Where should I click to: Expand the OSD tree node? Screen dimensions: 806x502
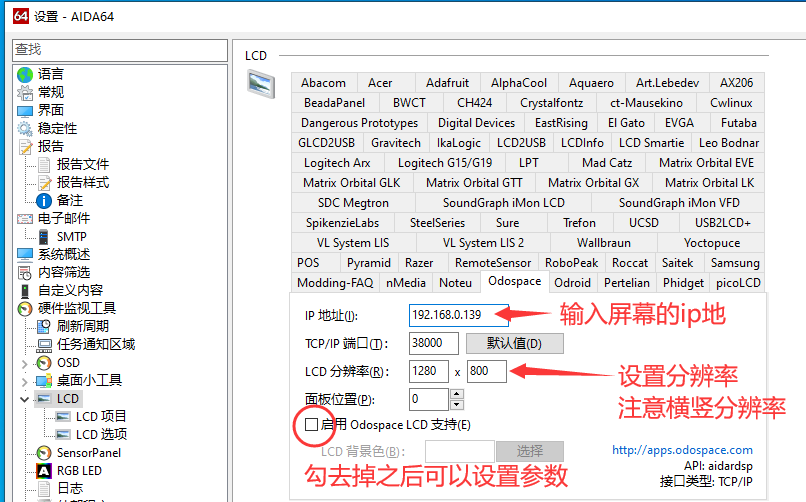tap(24, 364)
